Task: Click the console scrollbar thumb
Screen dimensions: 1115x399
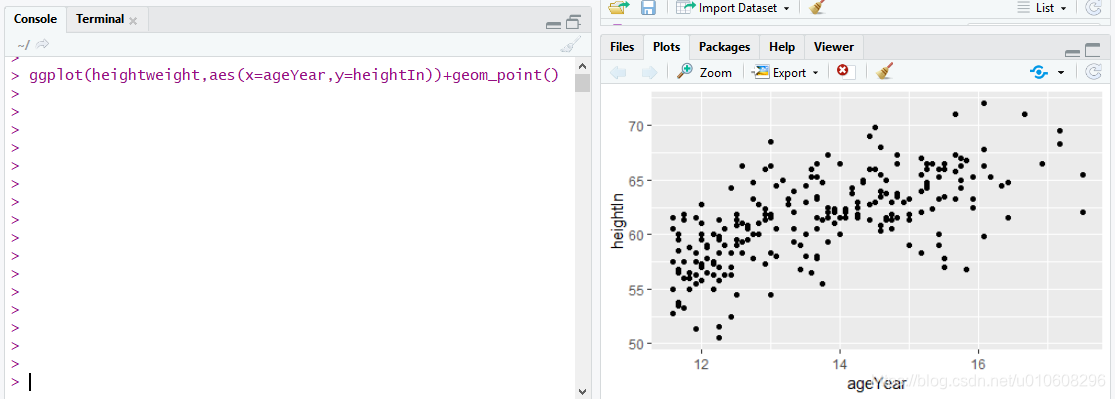Action: [582, 83]
